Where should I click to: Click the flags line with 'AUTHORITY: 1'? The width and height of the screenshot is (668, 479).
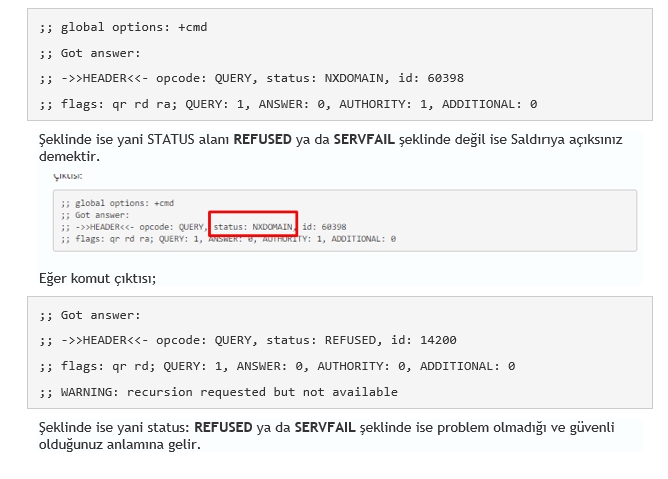288,104
